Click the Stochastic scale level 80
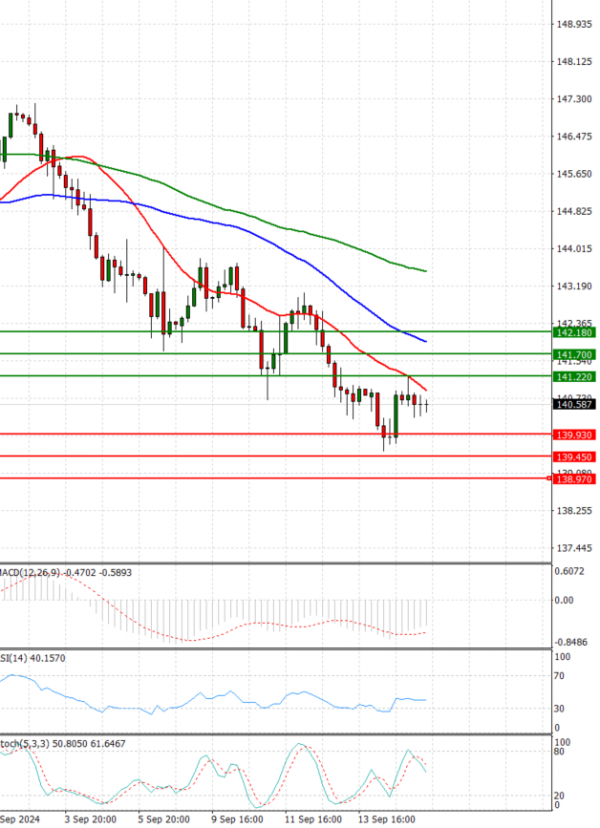600x828 pixels. pos(559,751)
